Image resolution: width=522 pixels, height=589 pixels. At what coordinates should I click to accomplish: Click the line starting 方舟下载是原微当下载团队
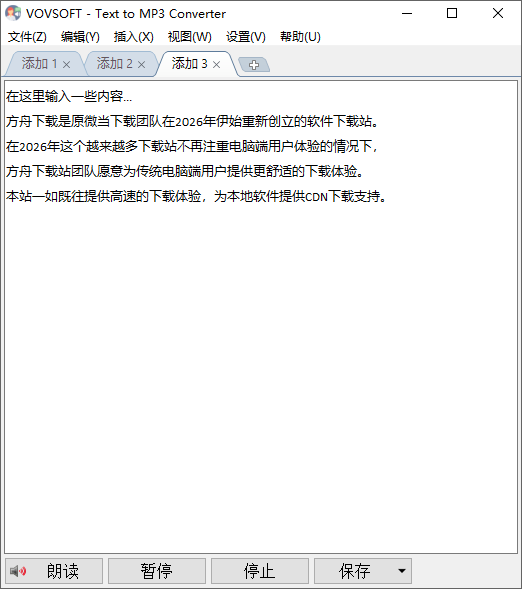coord(192,121)
